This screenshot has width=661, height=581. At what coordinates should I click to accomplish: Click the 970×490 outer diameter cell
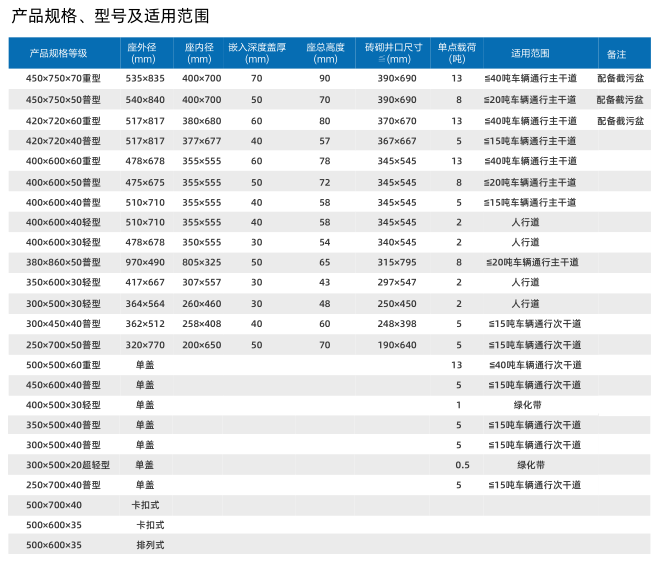[146, 262]
